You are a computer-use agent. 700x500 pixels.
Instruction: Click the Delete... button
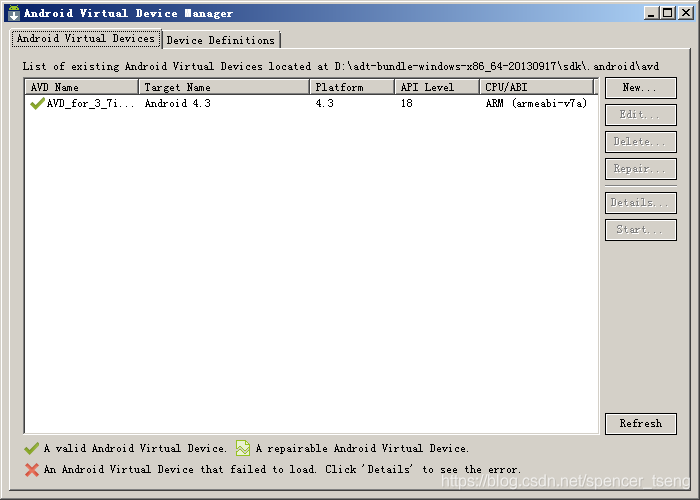[641, 142]
